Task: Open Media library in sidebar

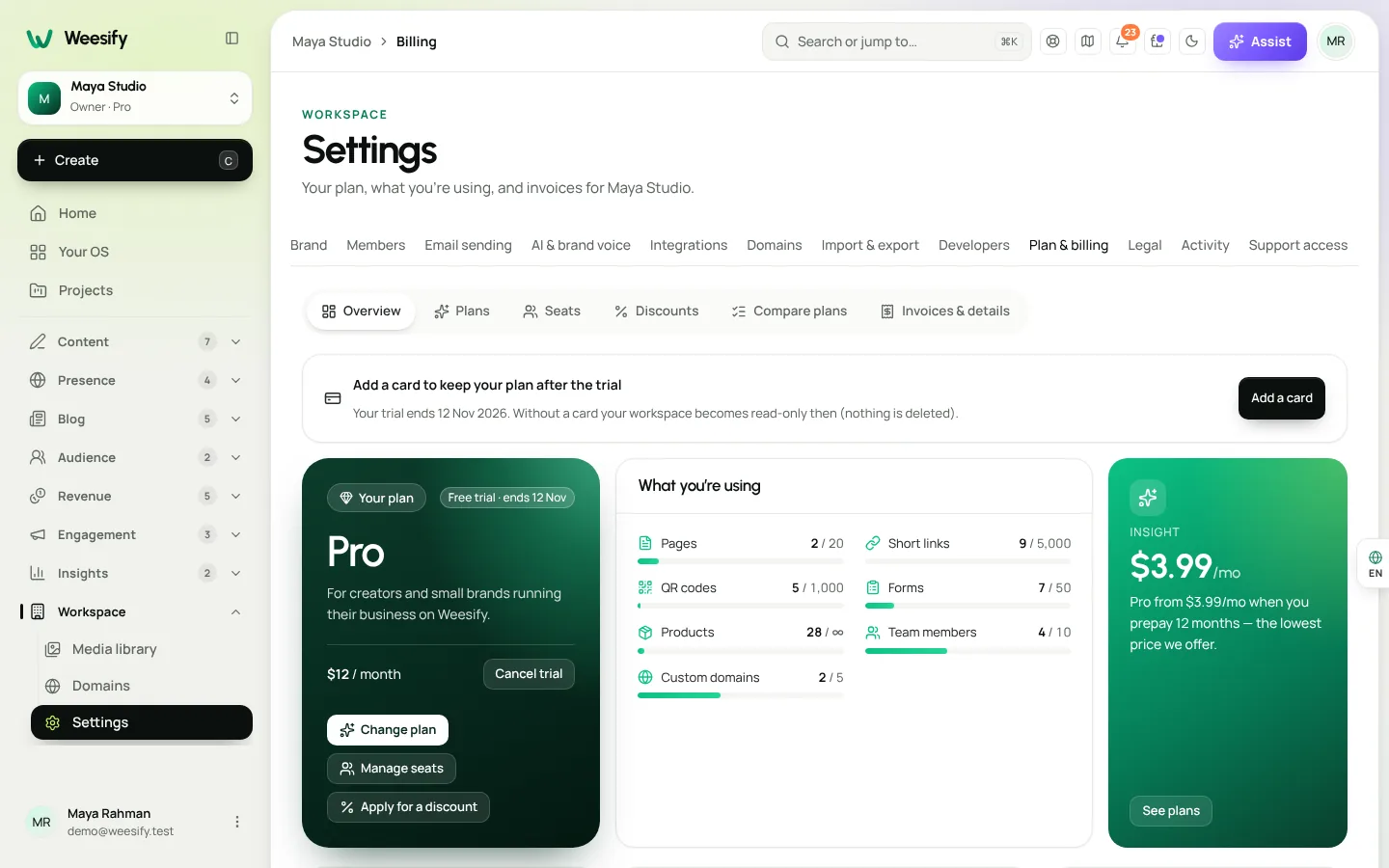Action: (x=142, y=649)
